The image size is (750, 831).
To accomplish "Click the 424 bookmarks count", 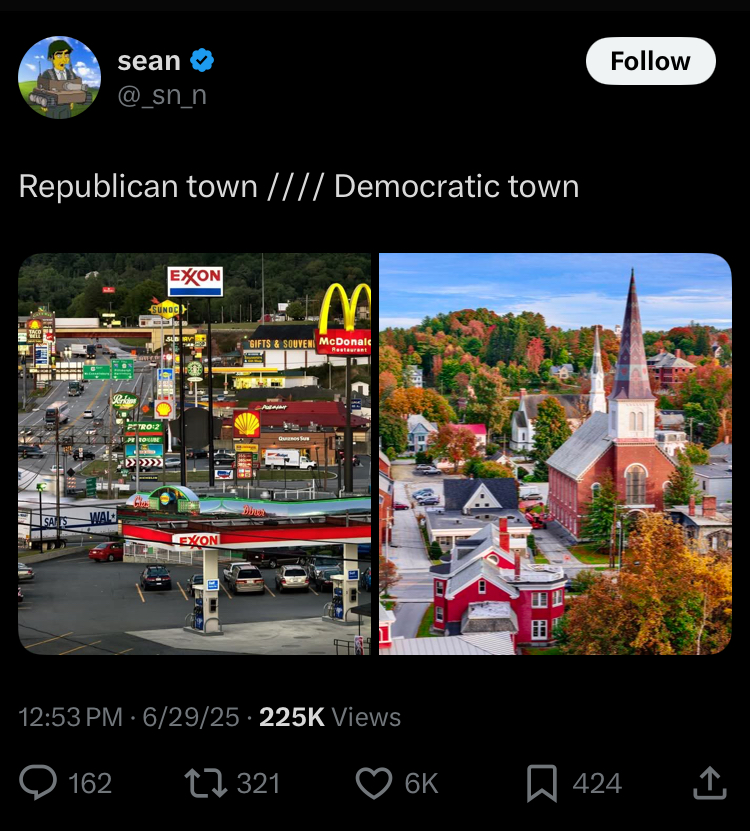I will tap(597, 783).
